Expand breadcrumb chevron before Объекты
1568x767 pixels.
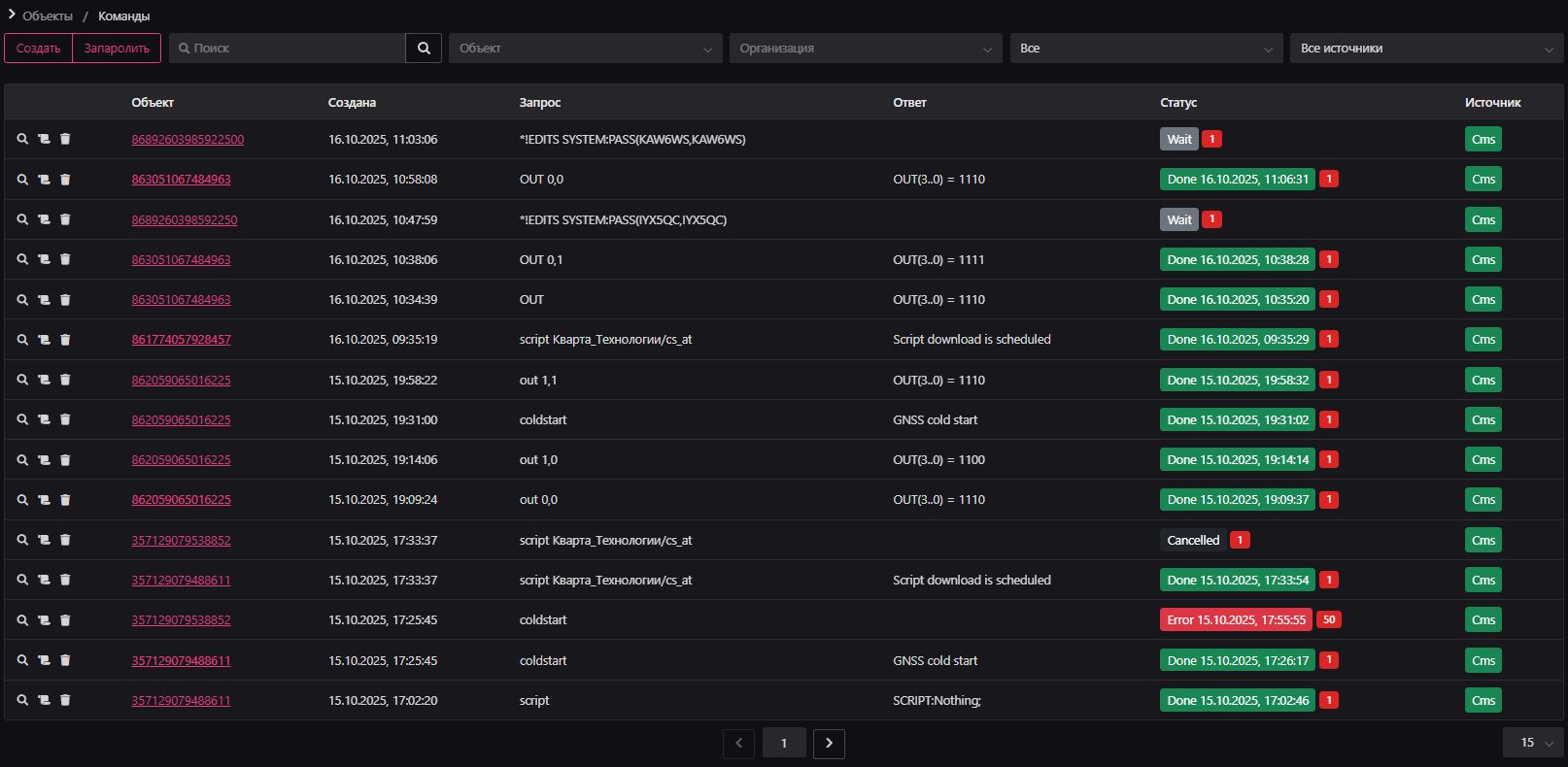(x=12, y=15)
